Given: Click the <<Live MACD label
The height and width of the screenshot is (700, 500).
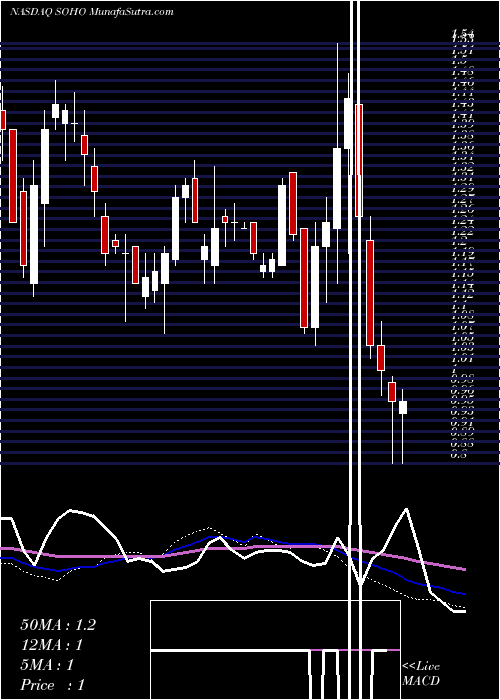Looking at the screenshot, I should [421, 674].
